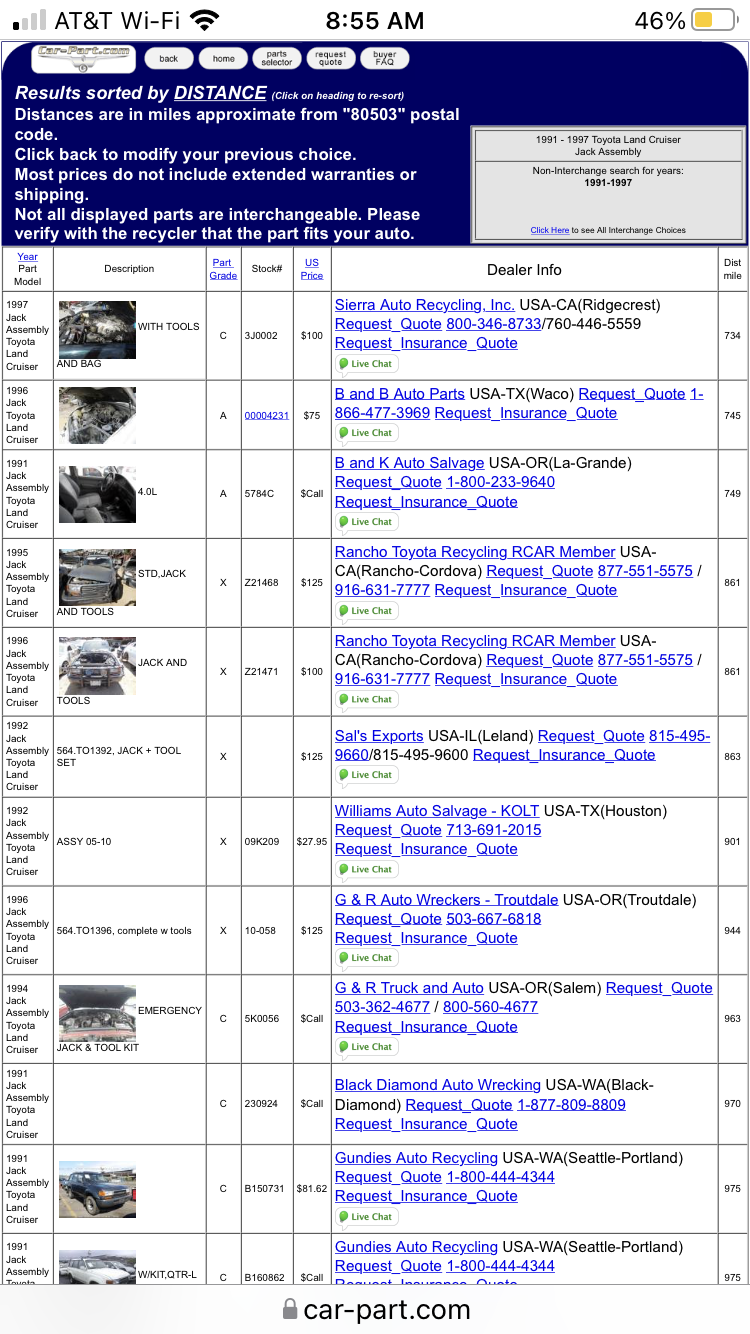Sort by Year column header
This screenshot has width=750, height=1334.
click(x=27, y=257)
